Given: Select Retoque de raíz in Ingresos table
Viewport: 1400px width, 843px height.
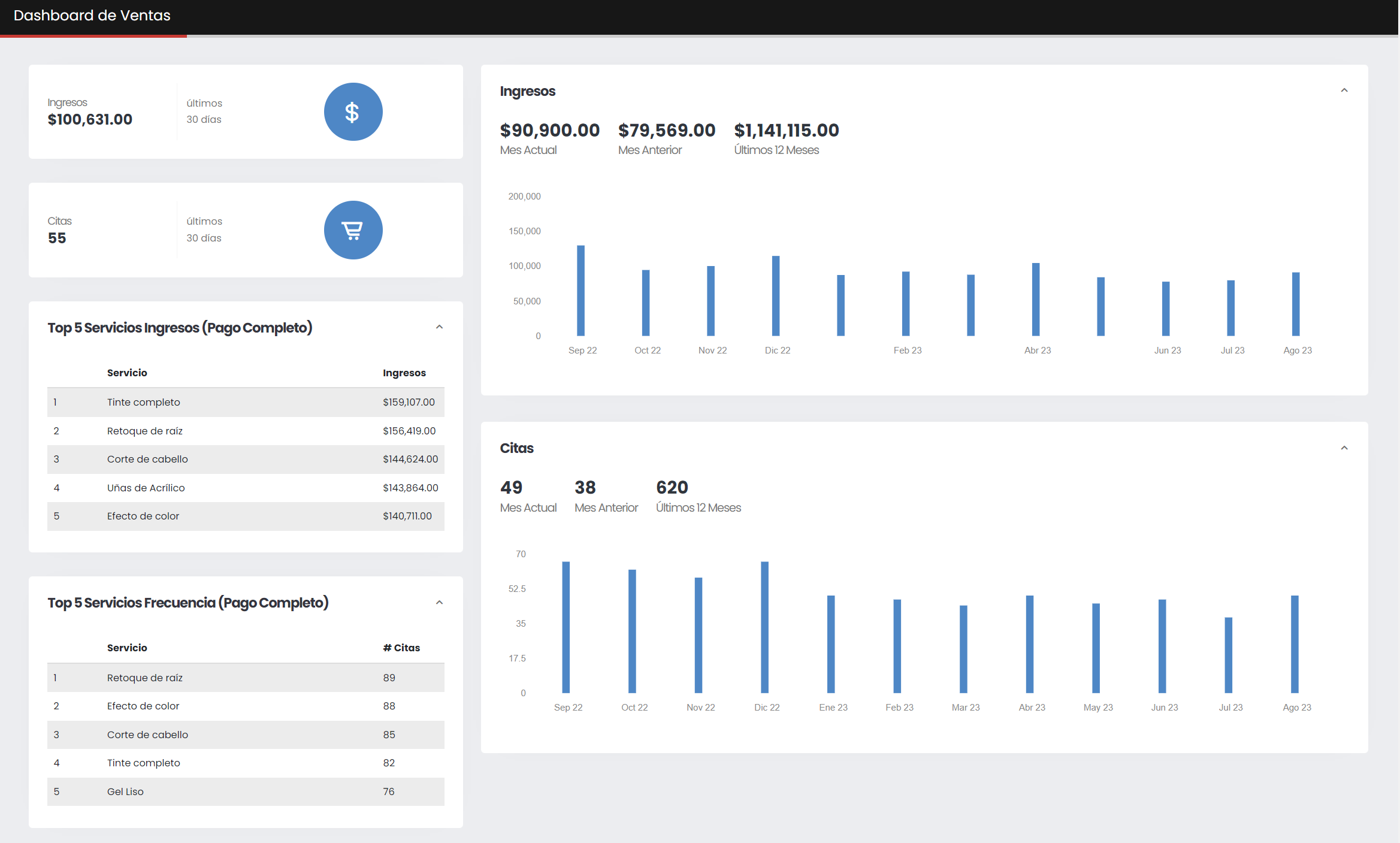Looking at the screenshot, I should coord(246,431).
